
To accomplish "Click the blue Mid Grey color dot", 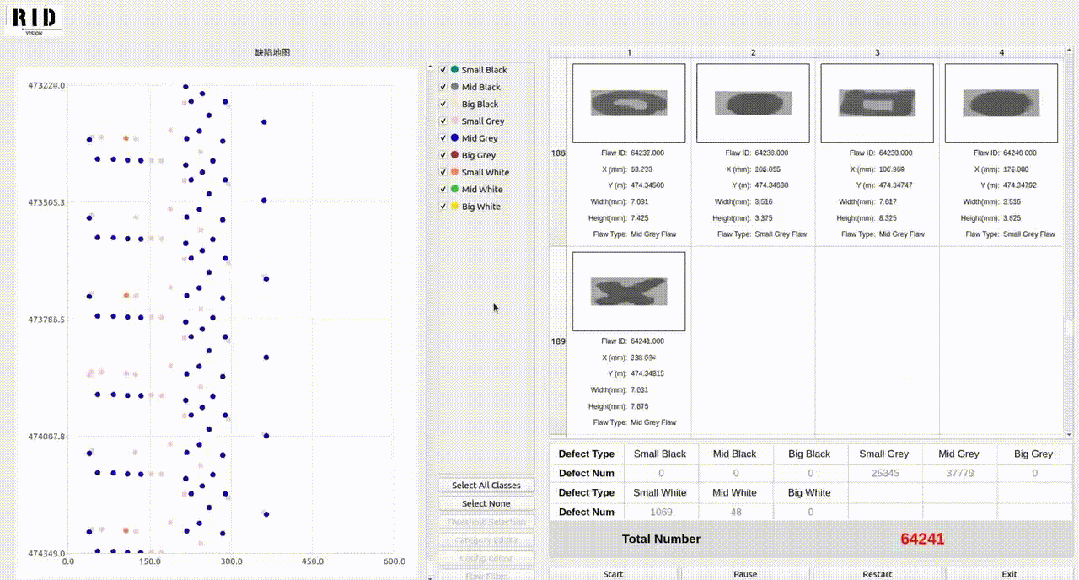I will (455, 138).
